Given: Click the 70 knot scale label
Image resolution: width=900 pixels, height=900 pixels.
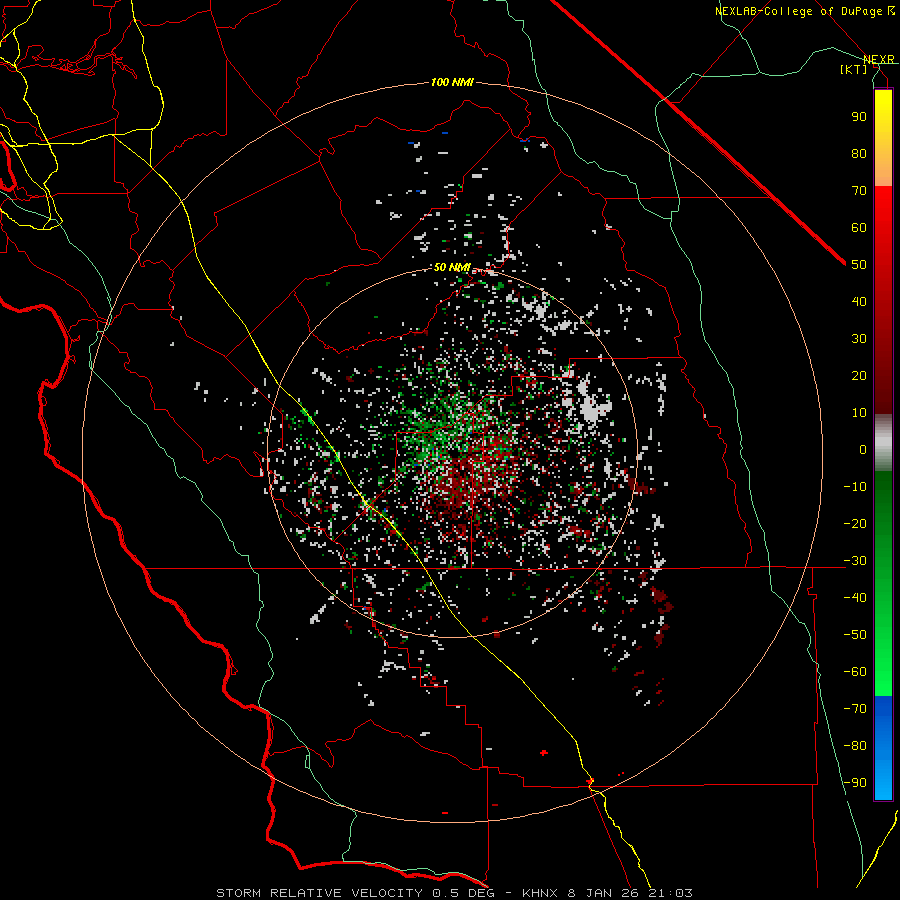Looking at the screenshot, I should click(x=859, y=191).
